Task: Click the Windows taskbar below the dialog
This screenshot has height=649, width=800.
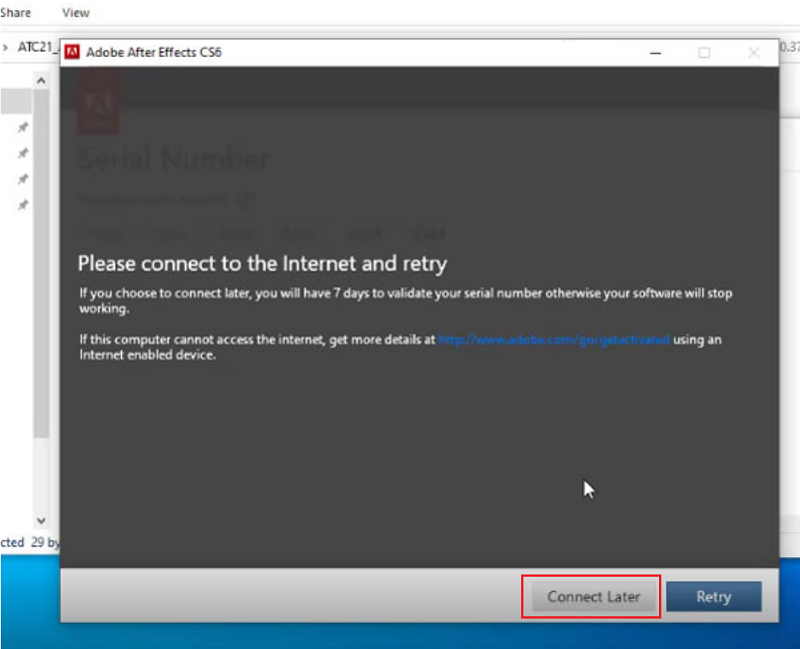Action: 400,638
